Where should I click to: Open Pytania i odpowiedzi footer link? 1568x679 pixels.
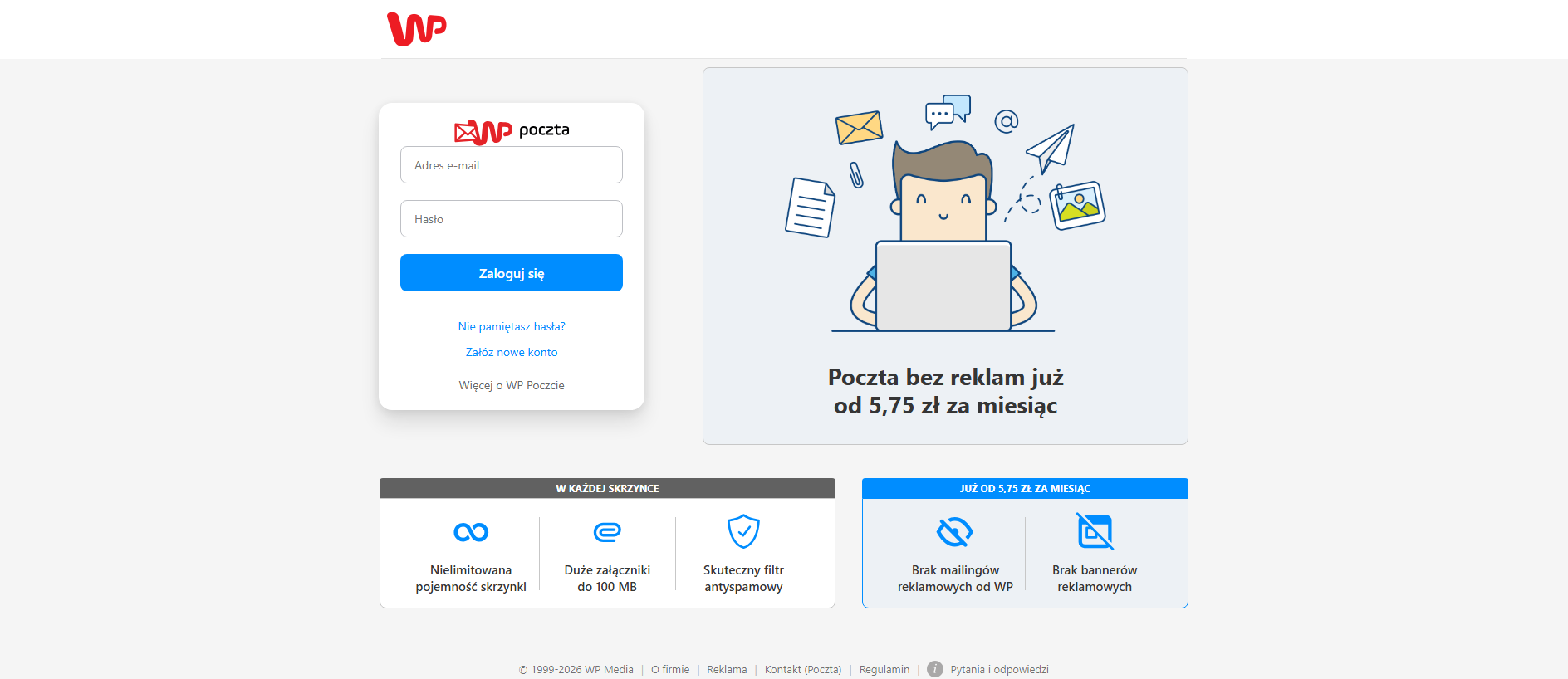point(999,669)
